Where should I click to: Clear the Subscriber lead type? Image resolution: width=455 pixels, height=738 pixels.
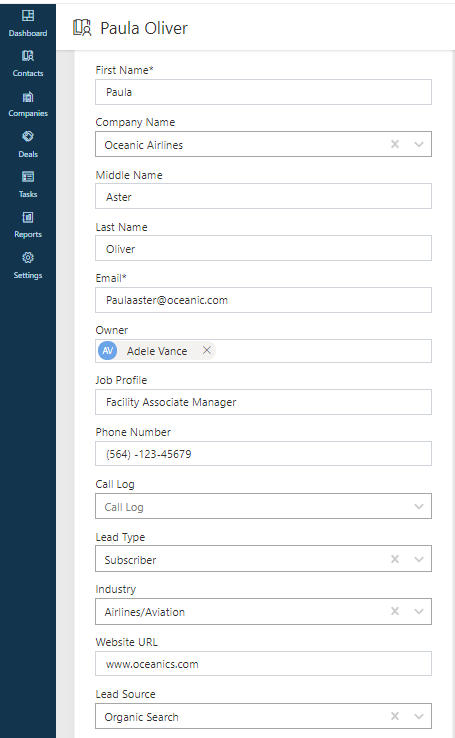click(x=395, y=559)
